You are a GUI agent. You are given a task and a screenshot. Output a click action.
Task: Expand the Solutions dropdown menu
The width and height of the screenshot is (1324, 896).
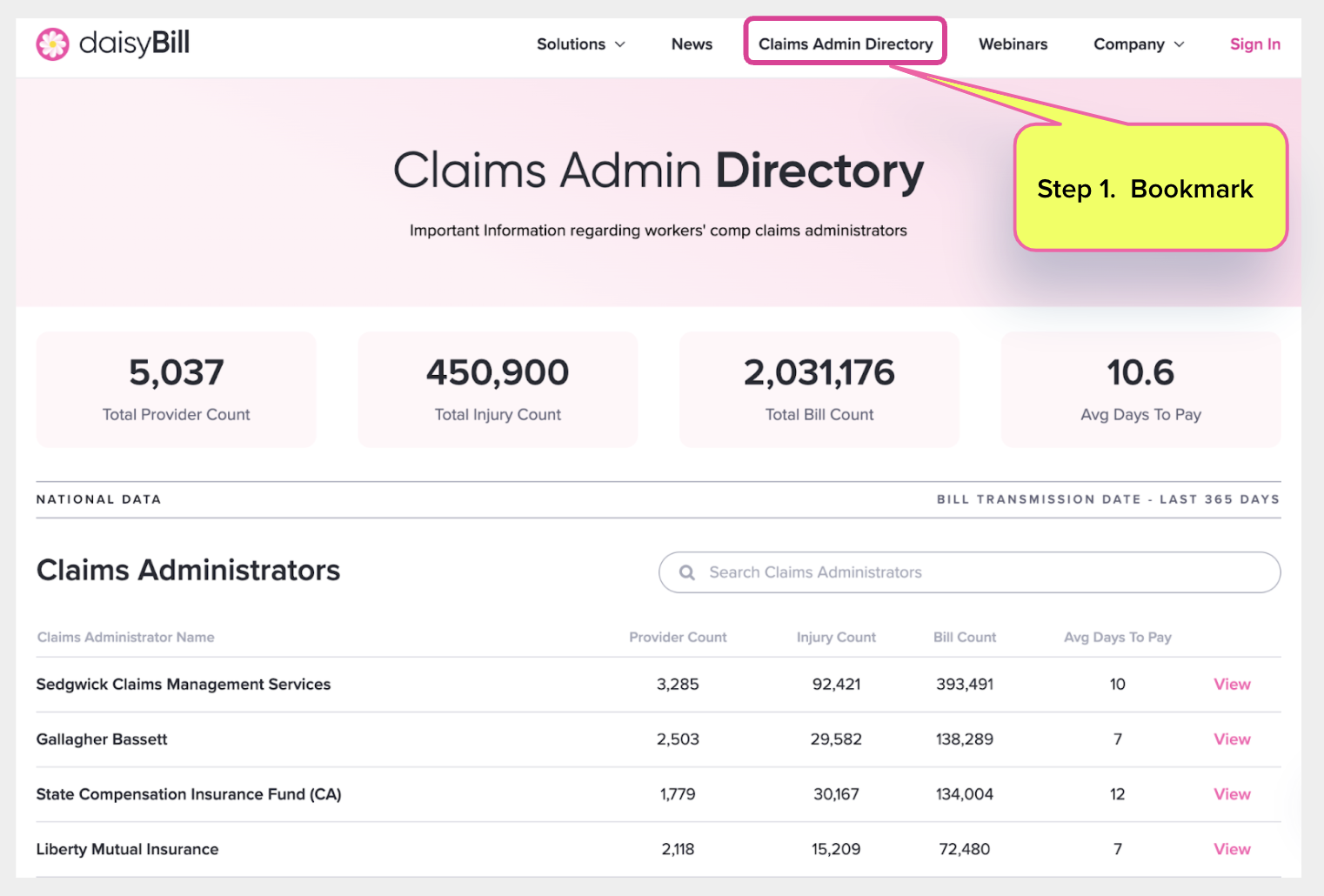click(x=580, y=44)
